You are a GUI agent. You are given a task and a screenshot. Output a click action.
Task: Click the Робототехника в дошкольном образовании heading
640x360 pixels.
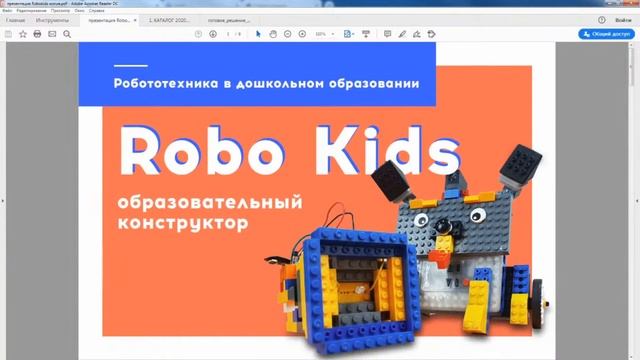point(267,83)
